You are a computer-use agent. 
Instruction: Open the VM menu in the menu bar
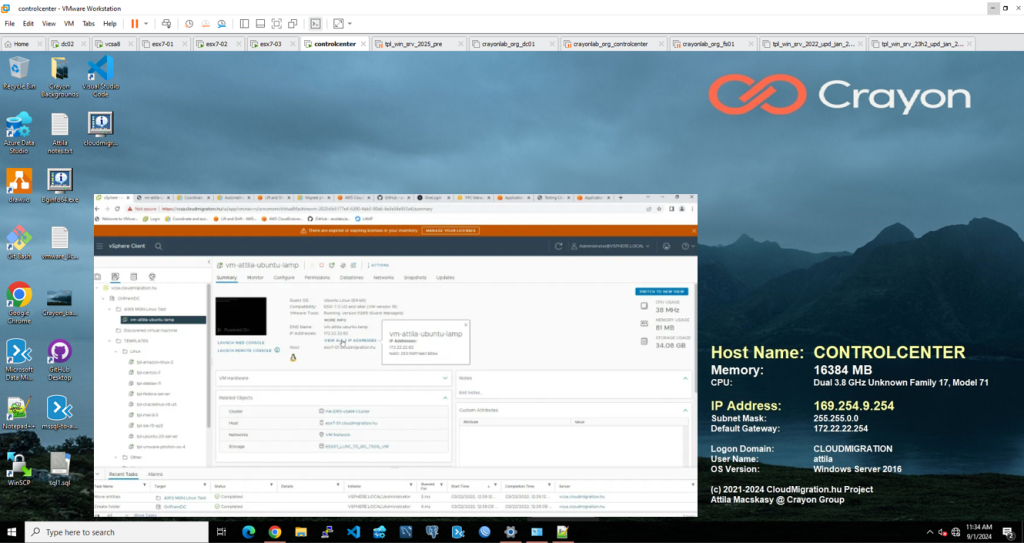click(69, 23)
